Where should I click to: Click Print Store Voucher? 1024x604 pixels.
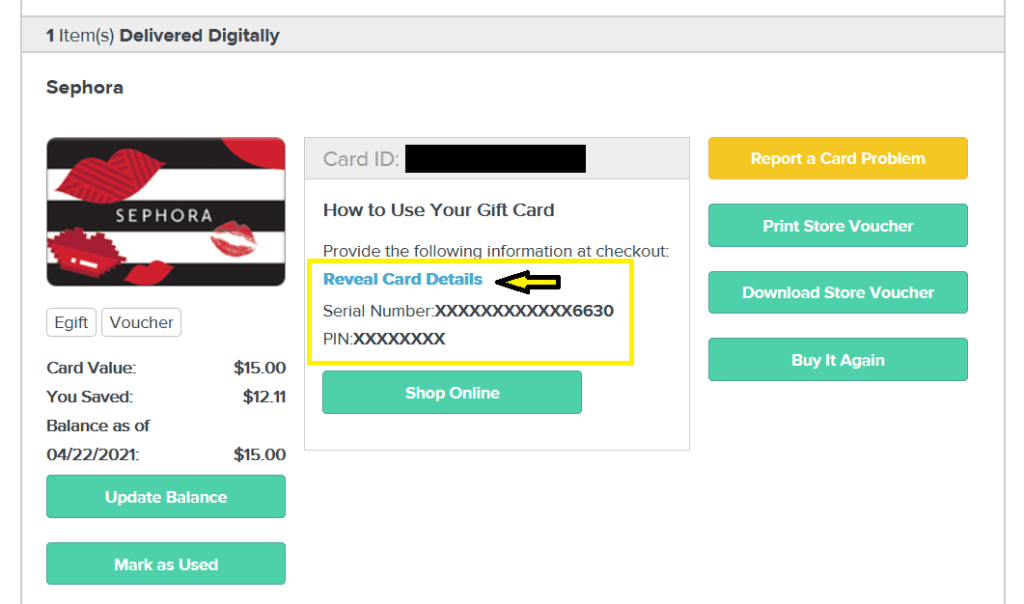(x=837, y=226)
